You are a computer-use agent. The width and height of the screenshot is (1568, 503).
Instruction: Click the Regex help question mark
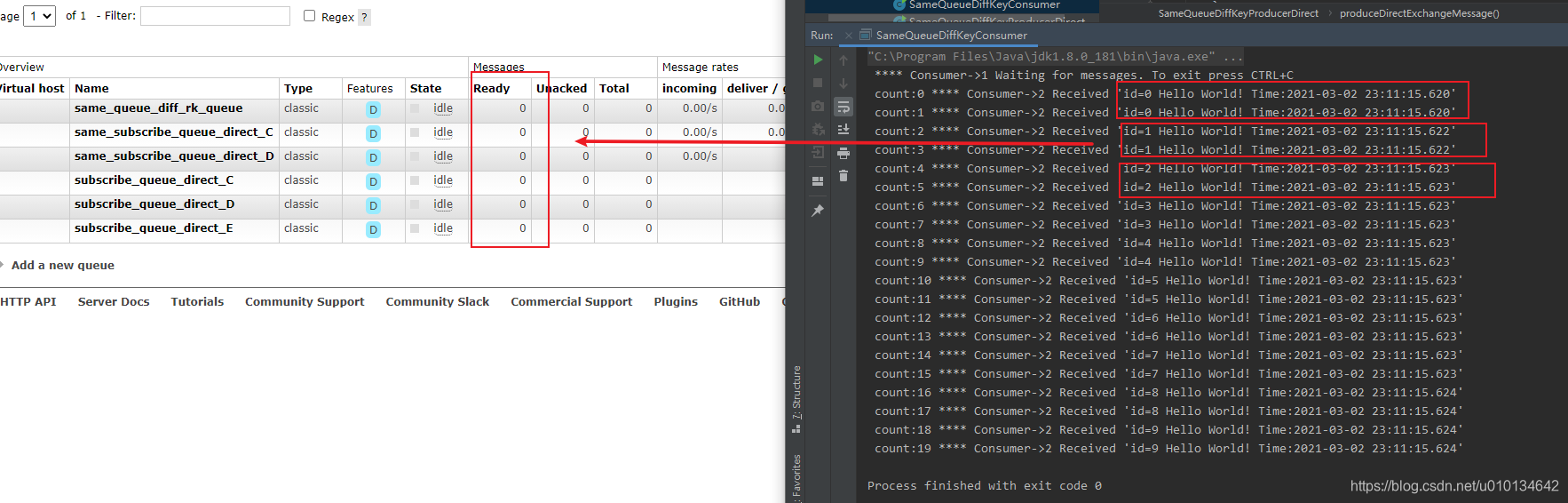coord(364,17)
